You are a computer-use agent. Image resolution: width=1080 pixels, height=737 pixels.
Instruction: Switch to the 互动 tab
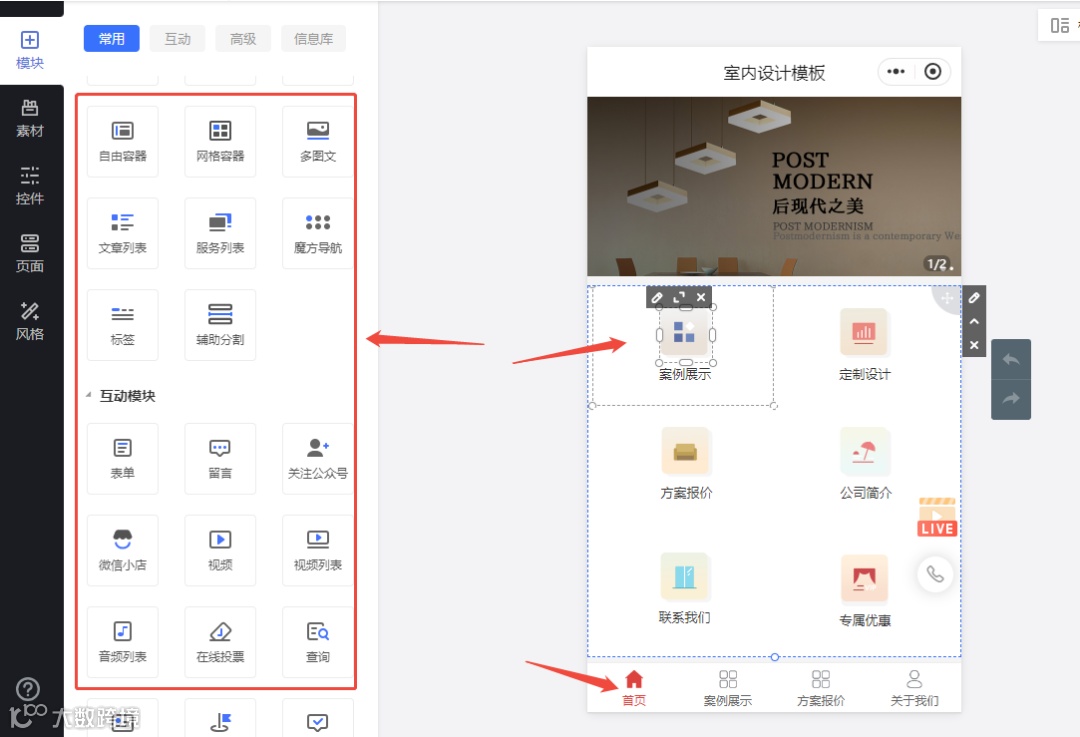pyautogui.click(x=177, y=39)
